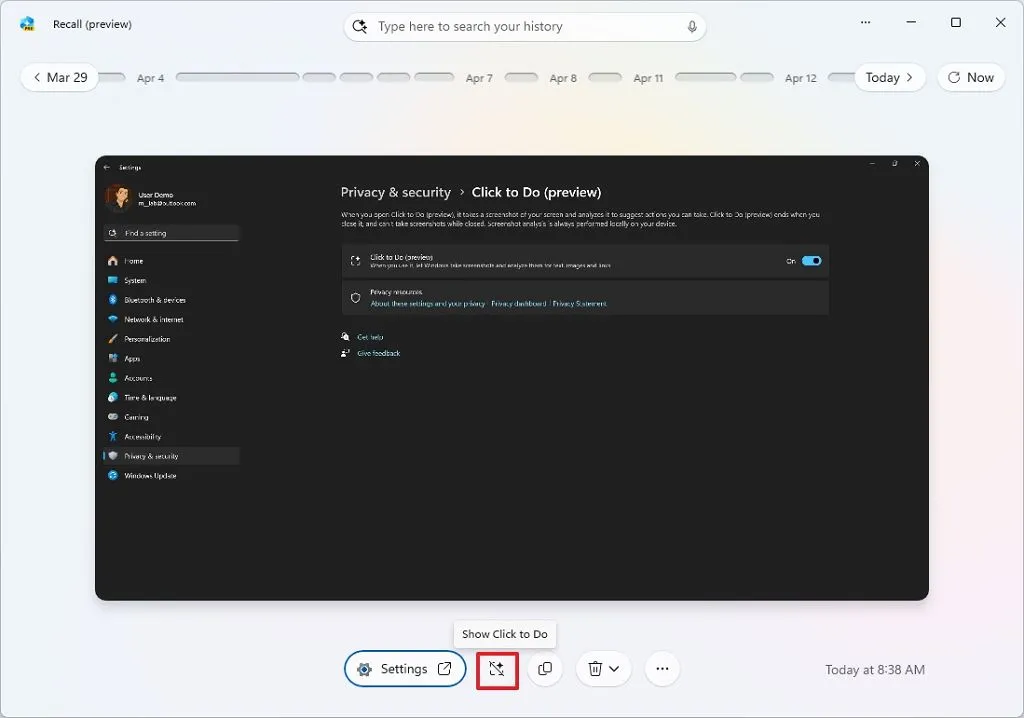Select Privacy & security in the snapshot sidebar
Image resolution: width=1024 pixels, height=718 pixels.
tap(151, 456)
